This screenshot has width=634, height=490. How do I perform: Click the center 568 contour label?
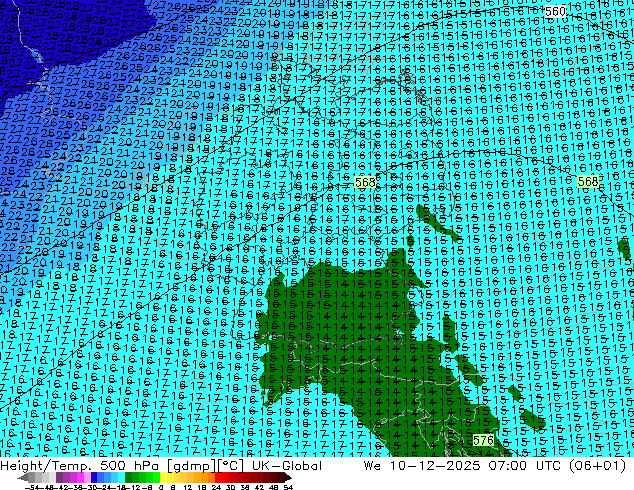[x=365, y=182]
